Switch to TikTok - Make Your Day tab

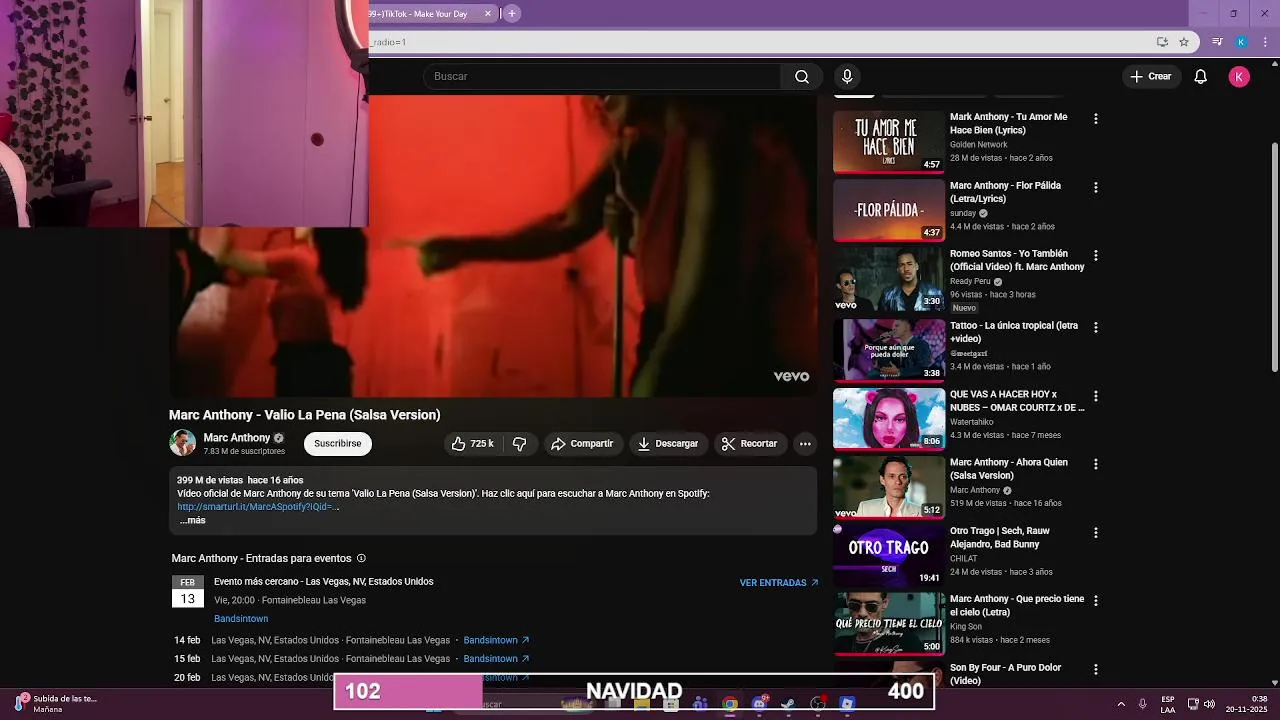point(422,14)
